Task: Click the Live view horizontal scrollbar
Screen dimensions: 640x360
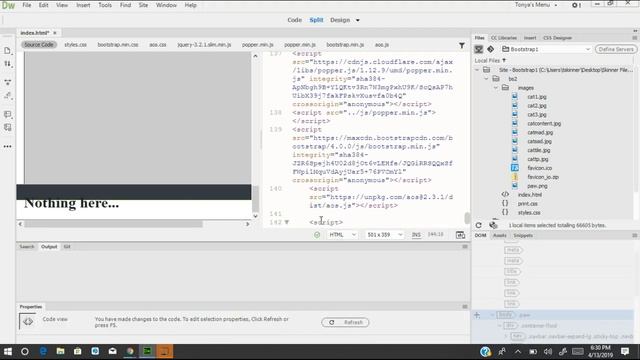Action: [113, 224]
